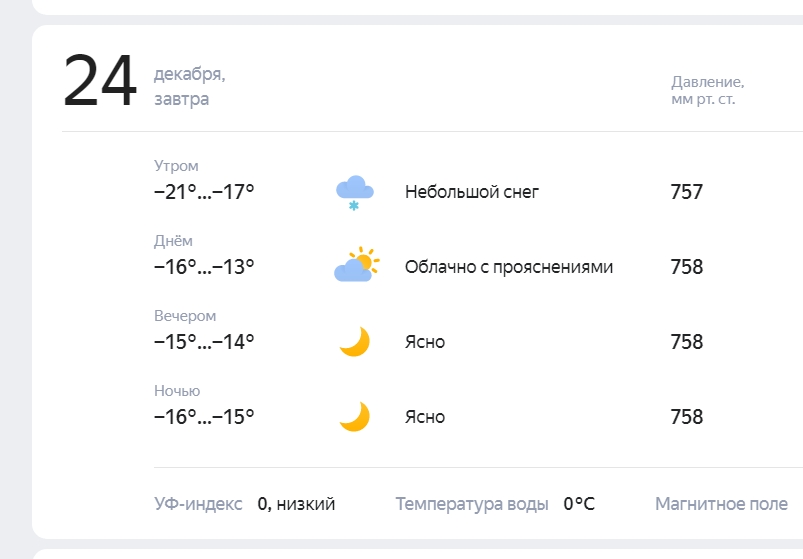Image resolution: width=803 pixels, height=559 pixels.
Task: Click the partly cloudy sun icon
Action: click(356, 264)
